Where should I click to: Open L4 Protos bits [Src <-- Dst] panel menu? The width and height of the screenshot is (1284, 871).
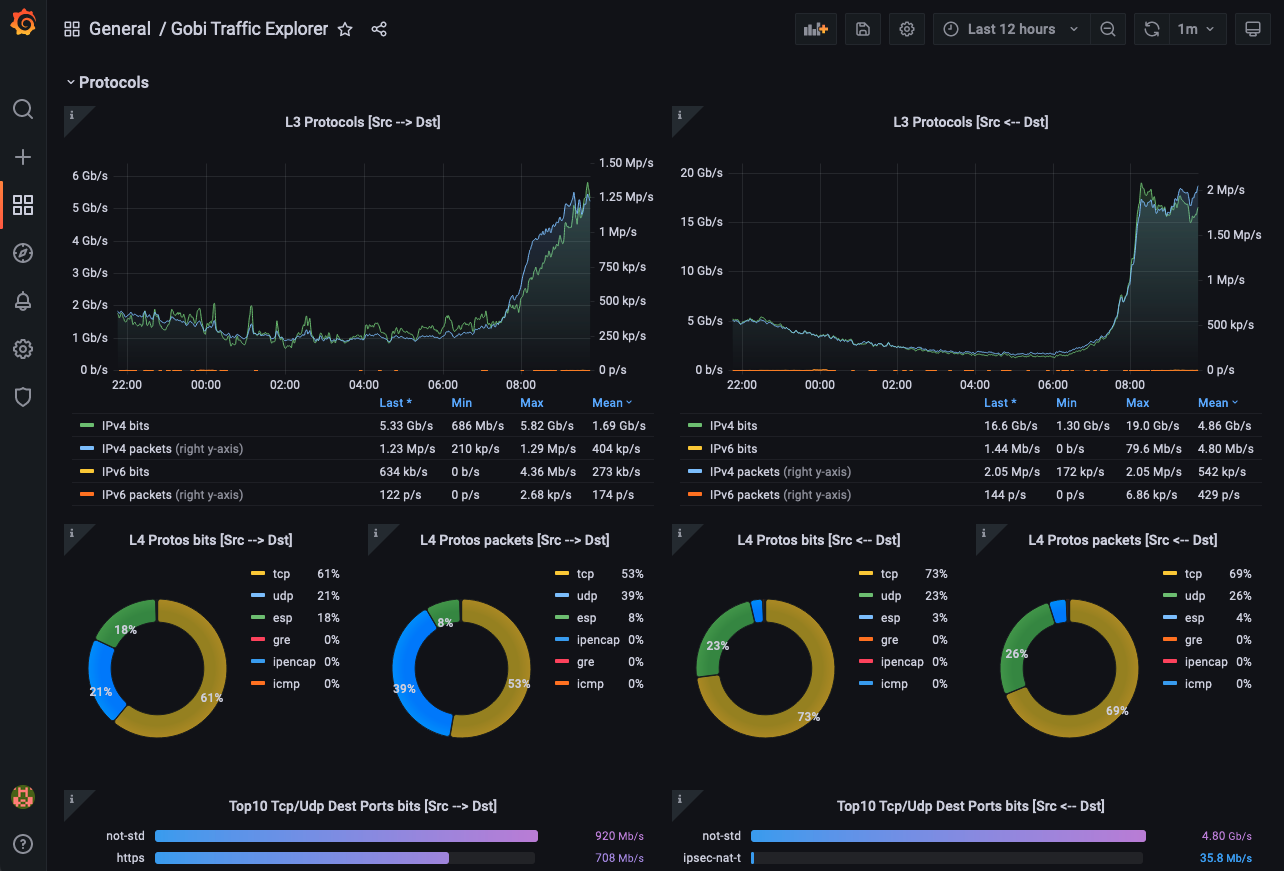click(x=819, y=540)
